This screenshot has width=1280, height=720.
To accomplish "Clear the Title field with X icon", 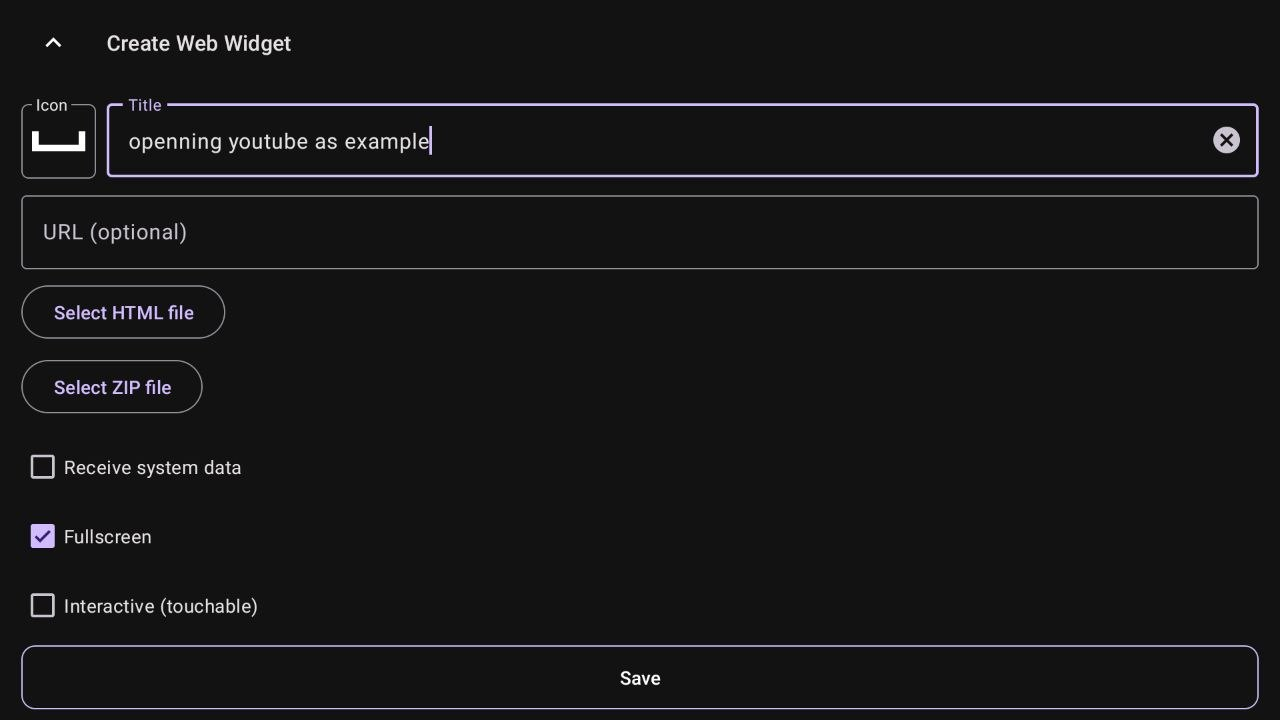I will [1226, 140].
